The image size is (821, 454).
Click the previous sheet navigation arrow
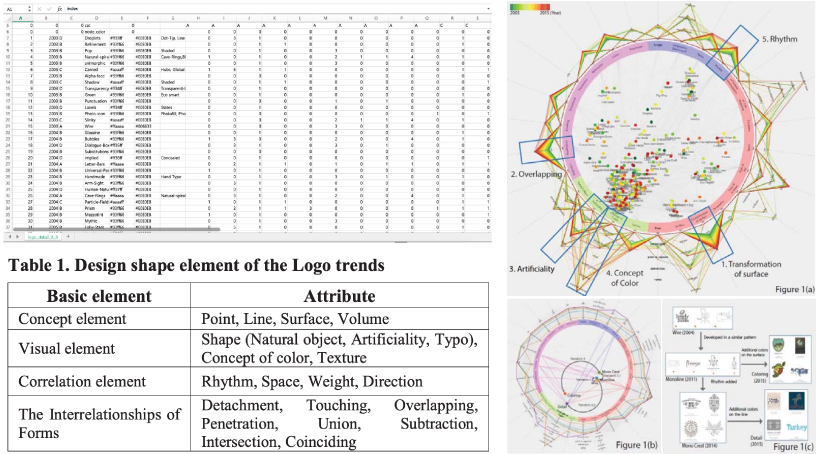(x=10, y=237)
